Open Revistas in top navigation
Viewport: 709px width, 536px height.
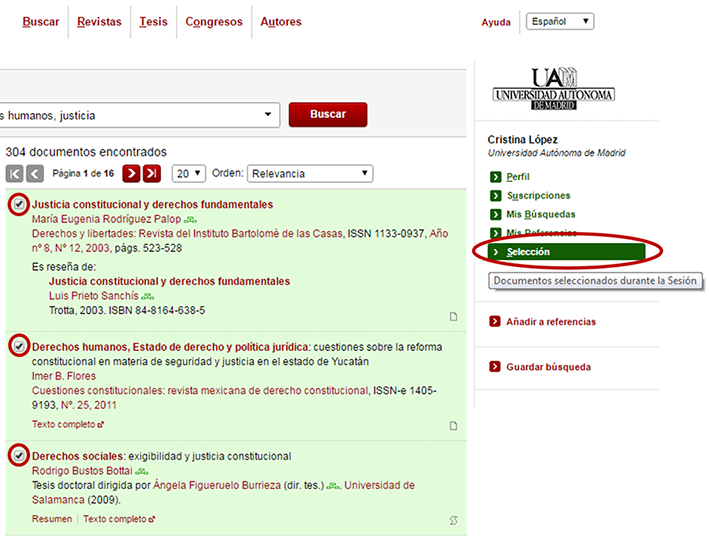[x=99, y=22]
